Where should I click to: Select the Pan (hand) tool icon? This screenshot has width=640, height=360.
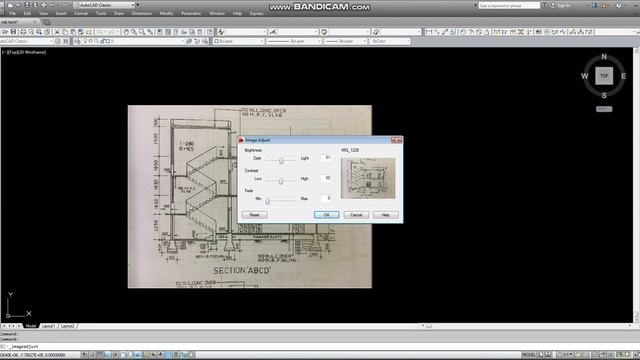(x=126, y=32)
